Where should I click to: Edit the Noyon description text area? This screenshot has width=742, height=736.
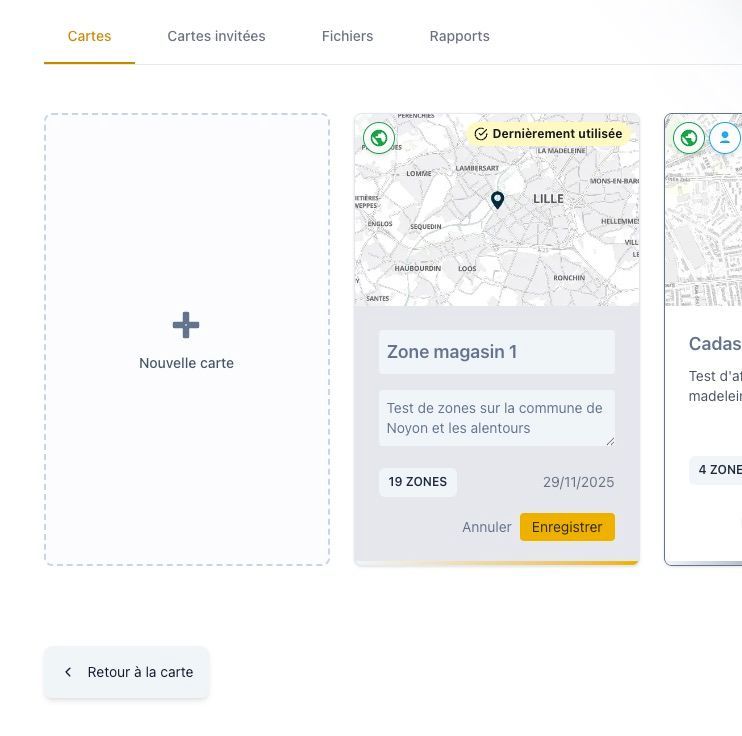497,418
